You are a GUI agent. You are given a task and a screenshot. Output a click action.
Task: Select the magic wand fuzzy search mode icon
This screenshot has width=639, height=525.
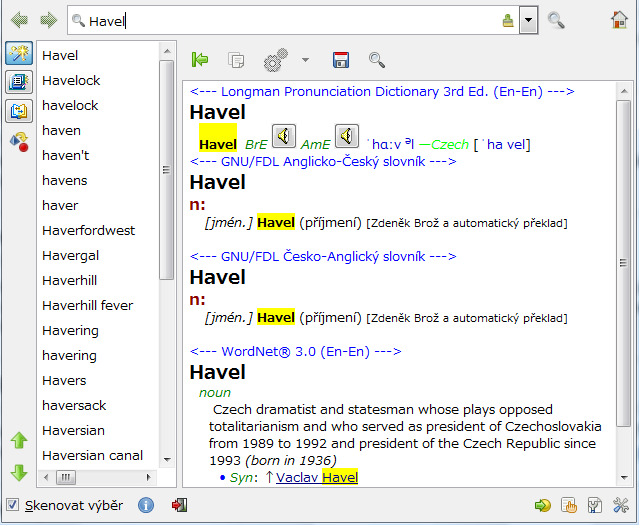(19, 53)
